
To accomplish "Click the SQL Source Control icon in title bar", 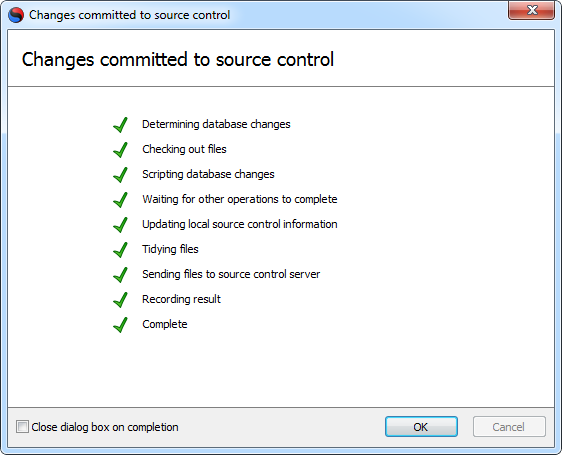I will click(16, 15).
